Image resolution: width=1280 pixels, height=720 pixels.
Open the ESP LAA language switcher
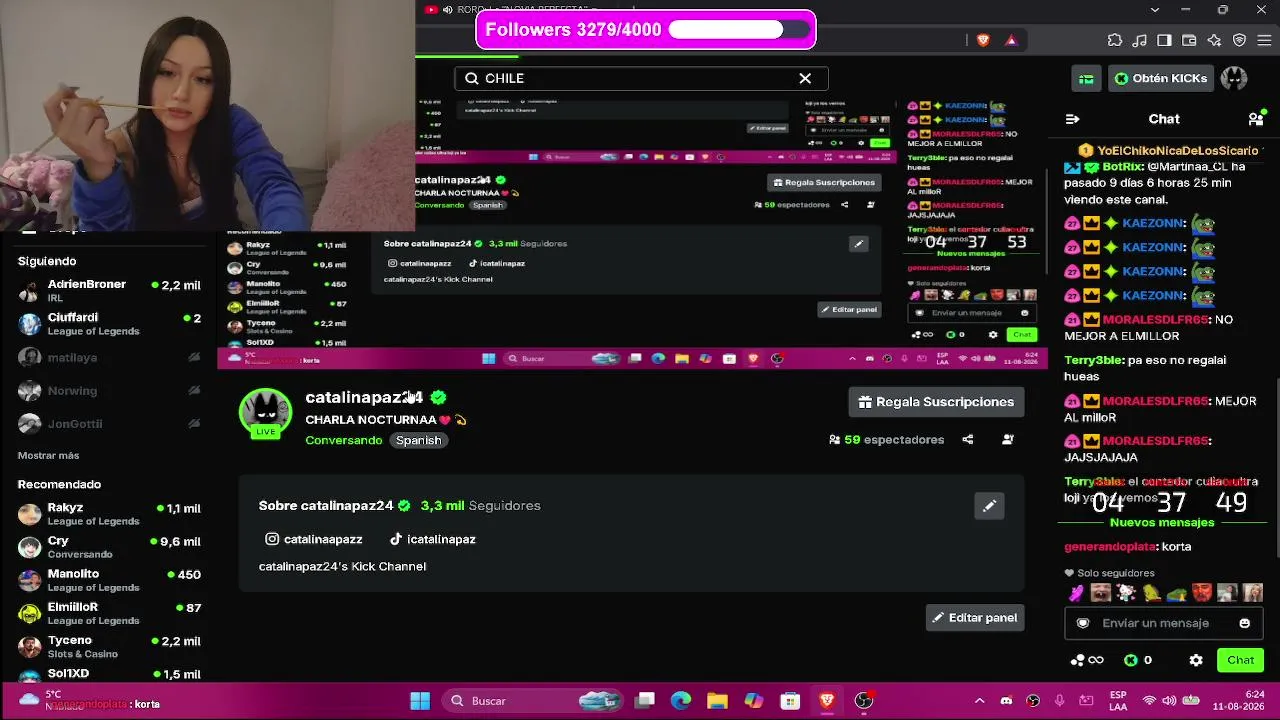(1118, 701)
